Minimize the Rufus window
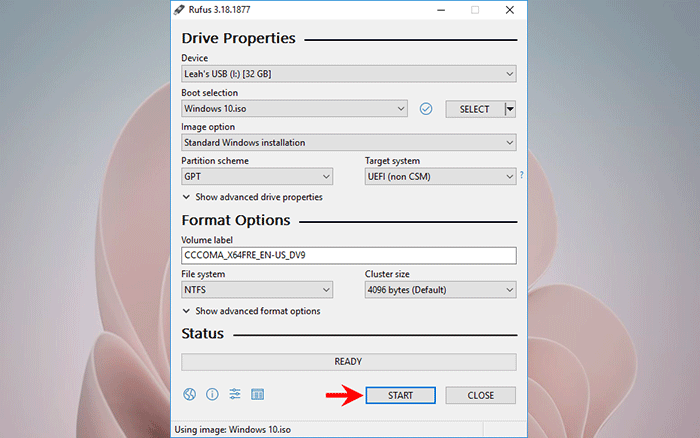 pyautogui.click(x=441, y=10)
